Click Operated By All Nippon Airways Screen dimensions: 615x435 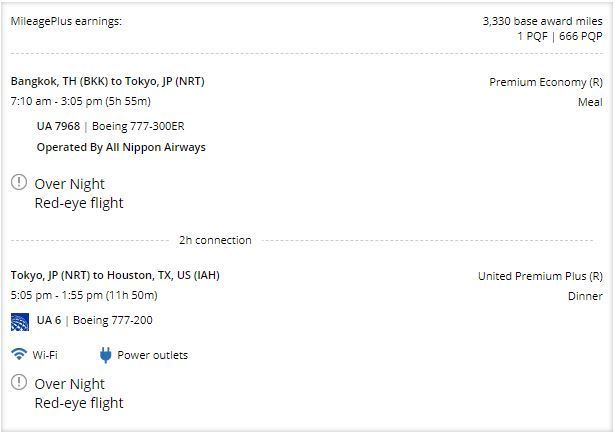coord(121,147)
